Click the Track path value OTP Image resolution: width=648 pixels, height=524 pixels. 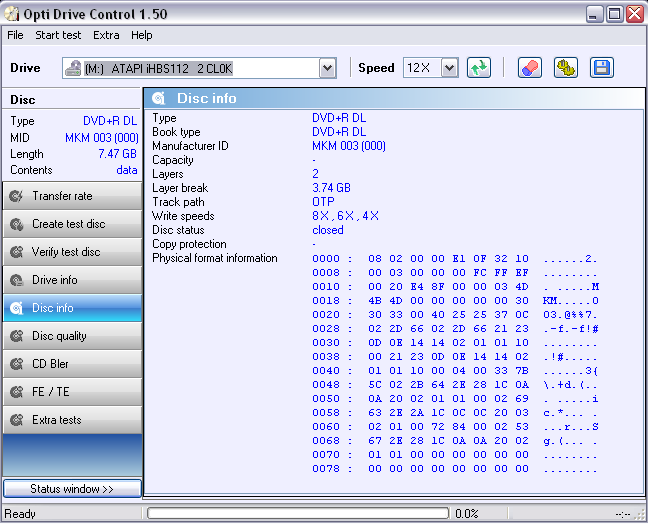(x=323, y=202)
